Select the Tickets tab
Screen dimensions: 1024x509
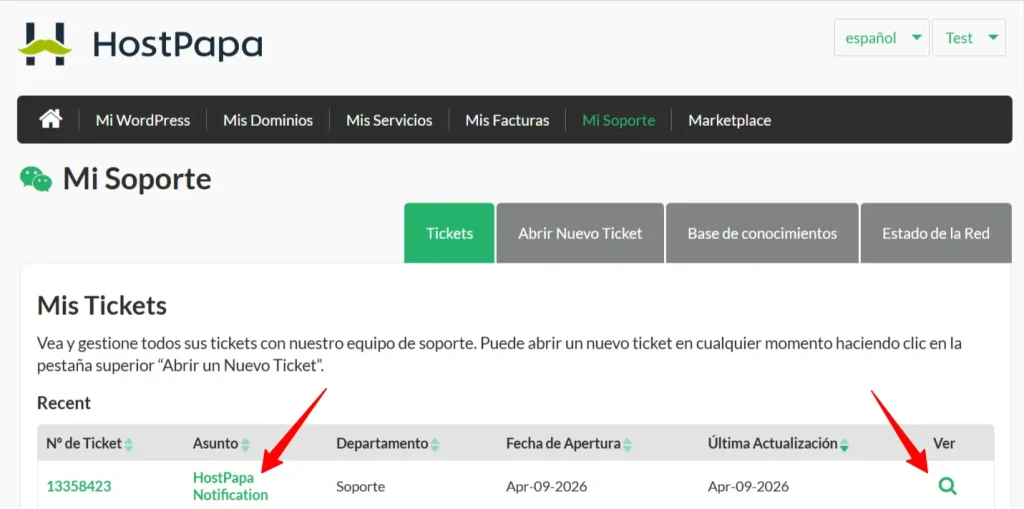449,233
